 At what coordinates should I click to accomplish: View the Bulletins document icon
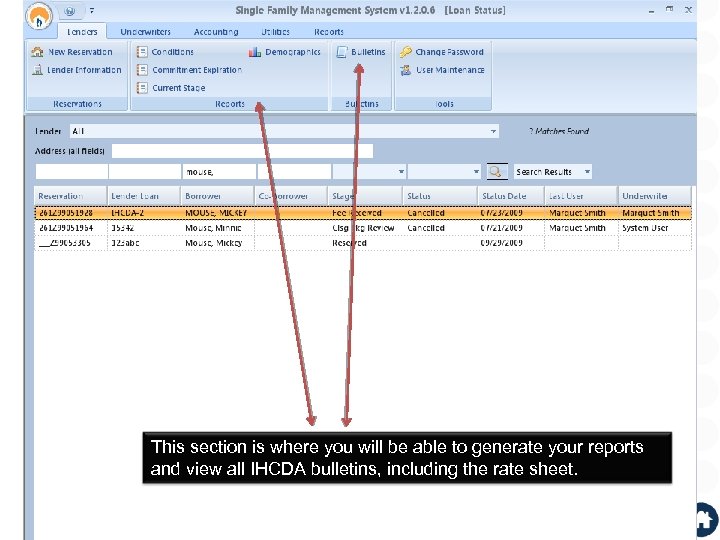pyautogui.click(x=342, y=52)
